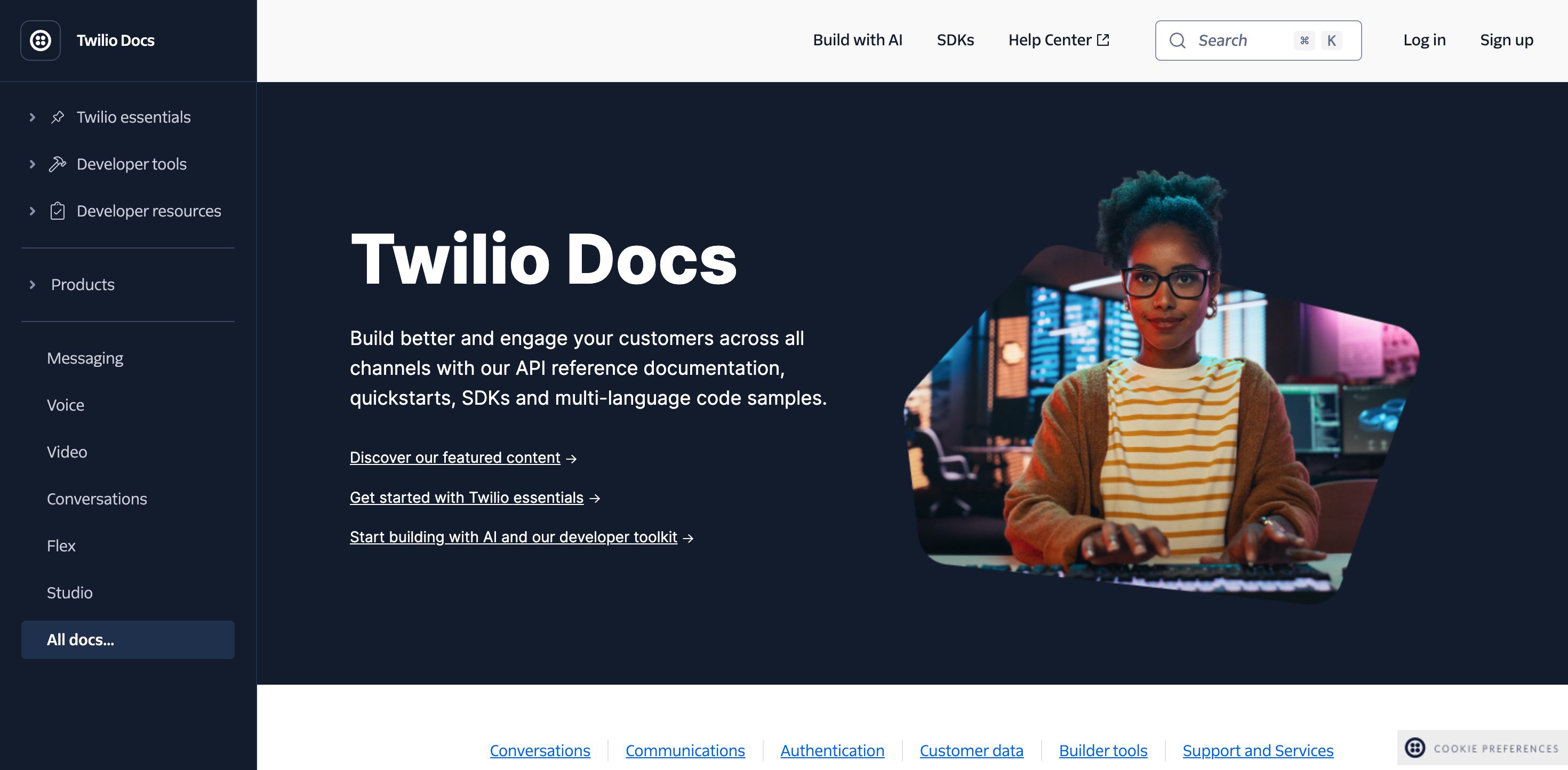
Task: Click the arrow after Get started with Twilio essentials
Action: point(595,499)
